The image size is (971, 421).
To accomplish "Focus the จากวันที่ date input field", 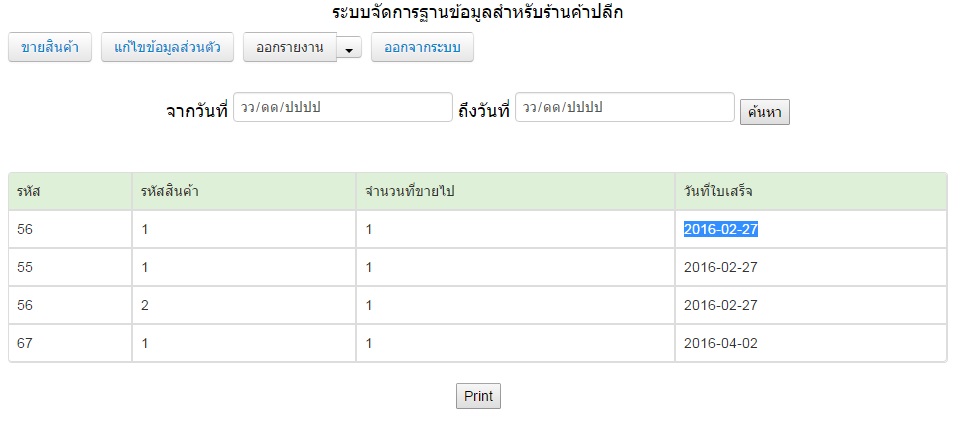I will [342, 108].
